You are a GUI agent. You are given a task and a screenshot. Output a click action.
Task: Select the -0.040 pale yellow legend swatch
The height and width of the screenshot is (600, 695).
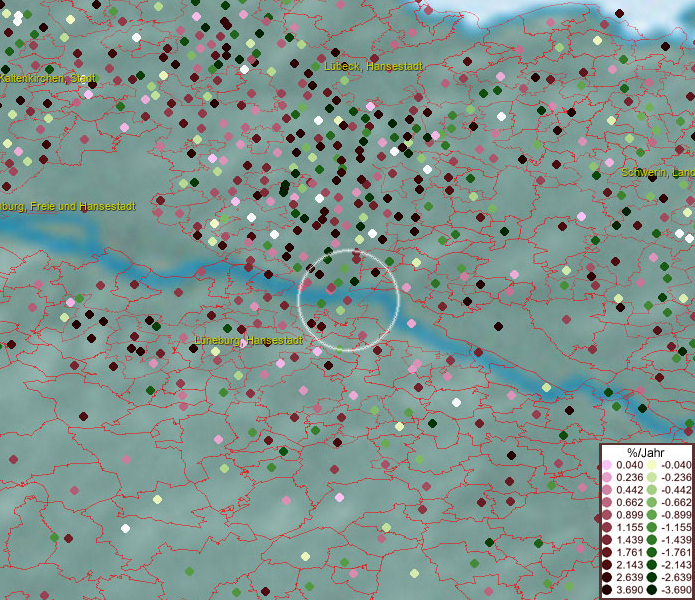click(652, 465)
